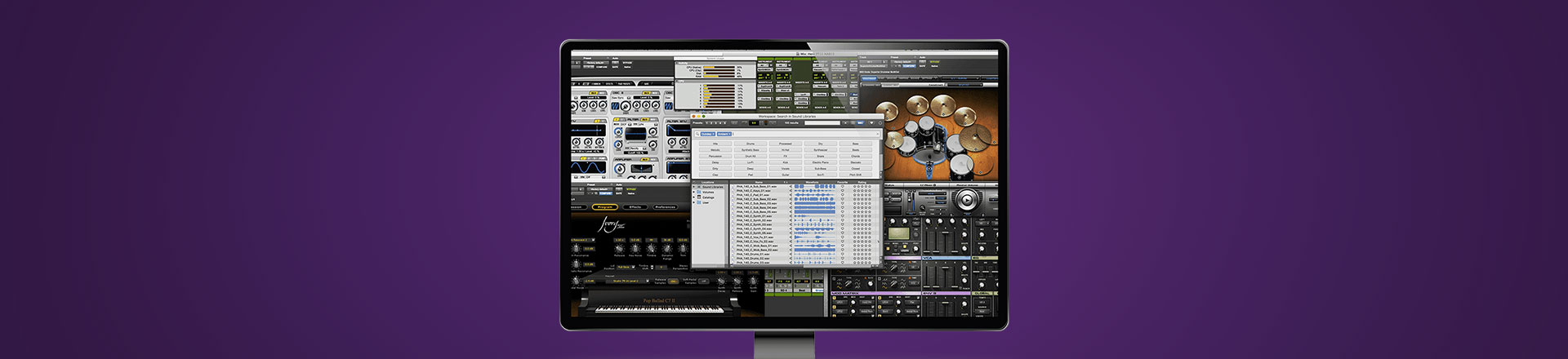Screen dimensions: 1568x359
Task: Pick the Pitch Shift tag
Action: pos(856,175)
